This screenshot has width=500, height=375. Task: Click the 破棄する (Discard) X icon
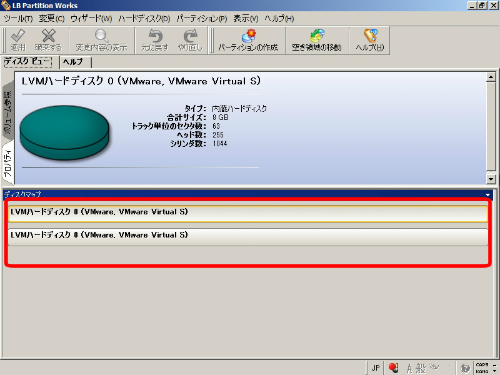tap(49, 36)
